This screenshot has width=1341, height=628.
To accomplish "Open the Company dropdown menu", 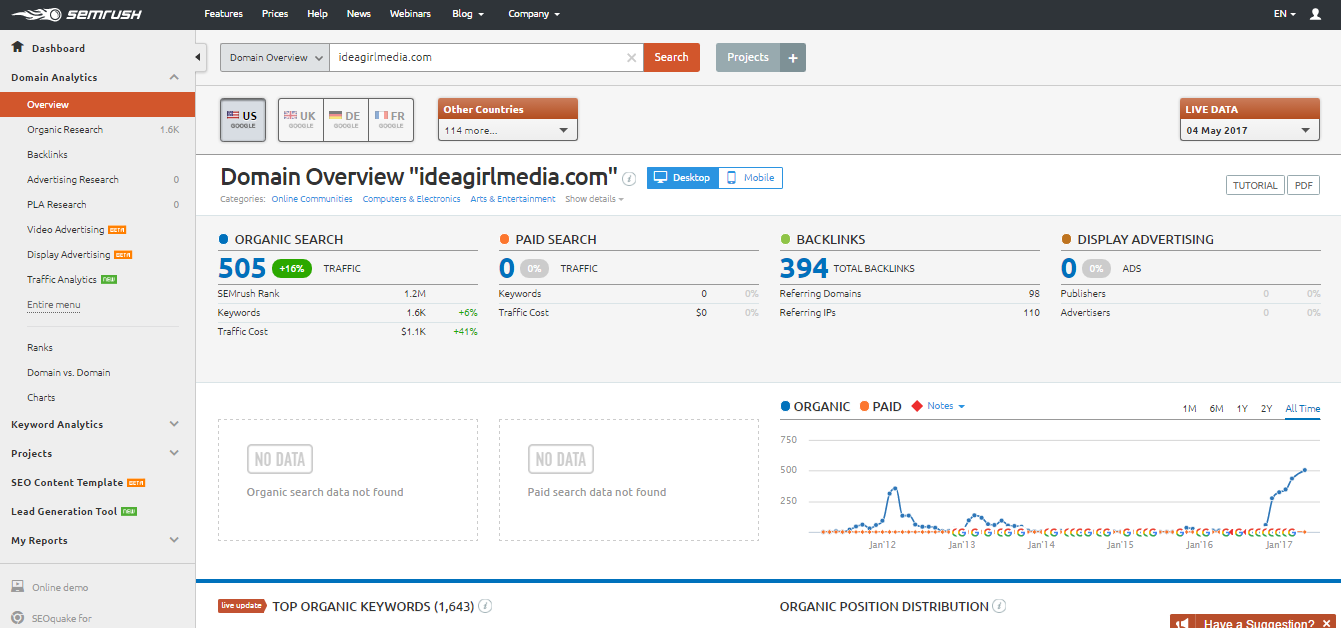I will pyautogui.click(x=534, y=14).
